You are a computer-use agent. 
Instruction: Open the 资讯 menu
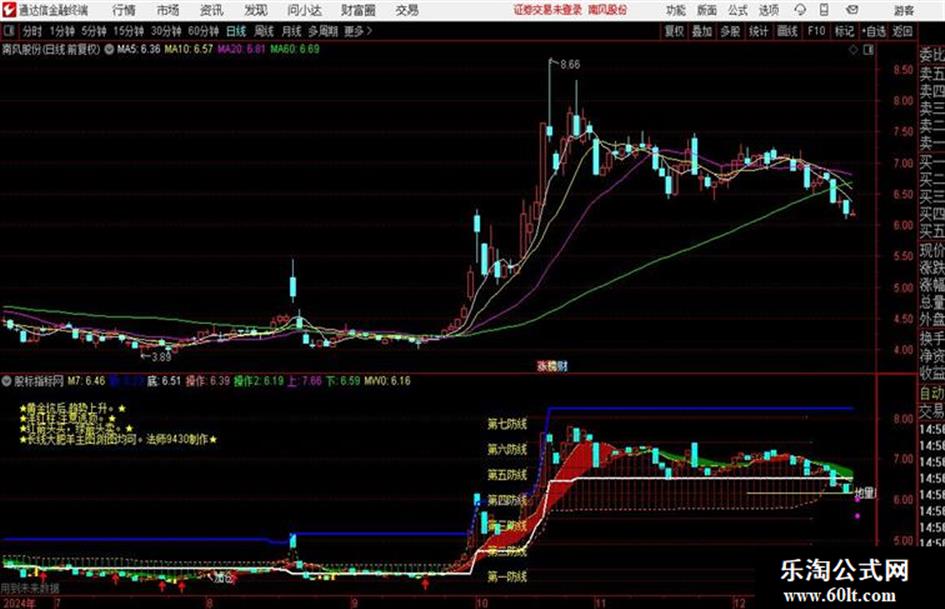point(212,10)
